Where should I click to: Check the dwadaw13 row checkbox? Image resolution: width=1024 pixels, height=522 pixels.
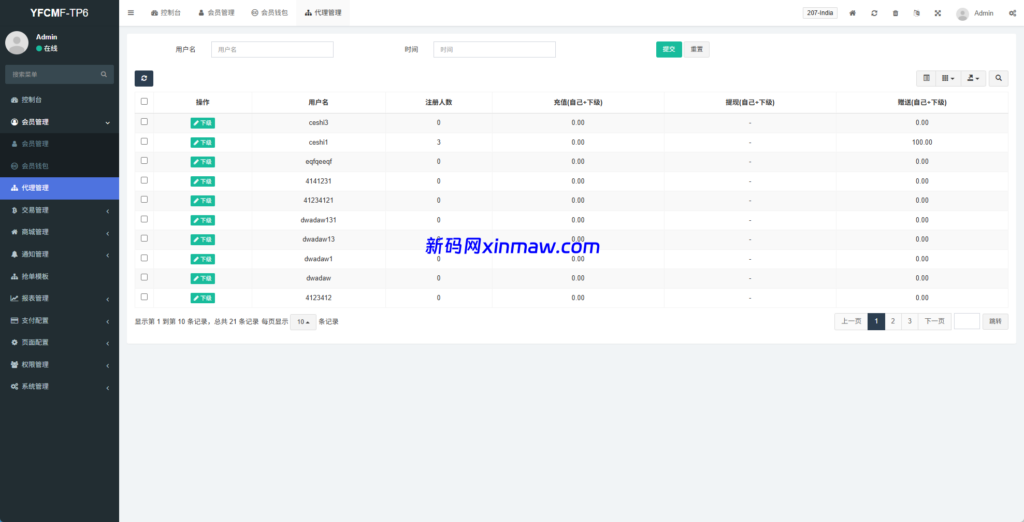click(144, 238)
